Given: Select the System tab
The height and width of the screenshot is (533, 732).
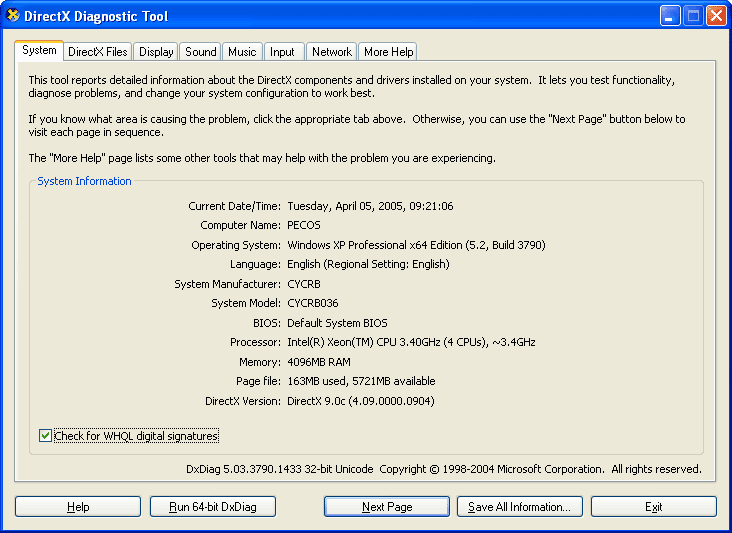Looking at the screenshot, I should [x=39, y=50].
